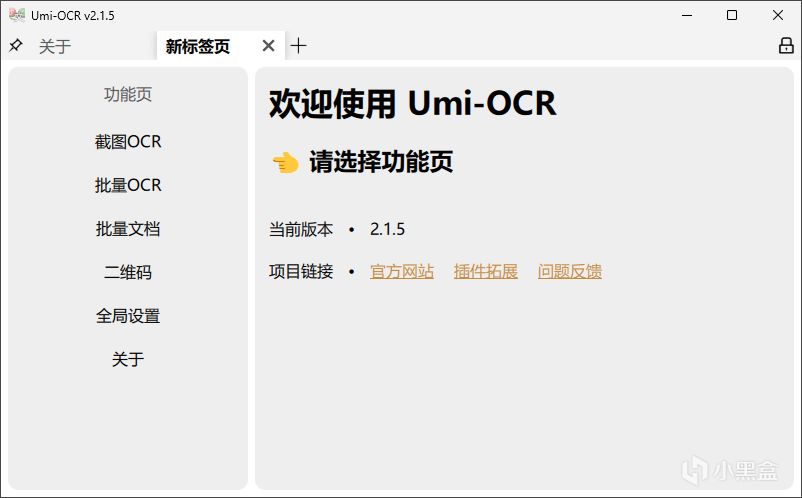The height and width of the screenshot is (498, 802).
Task: Minimize the Umi-OCR window
Action: (x=687, y=15)
